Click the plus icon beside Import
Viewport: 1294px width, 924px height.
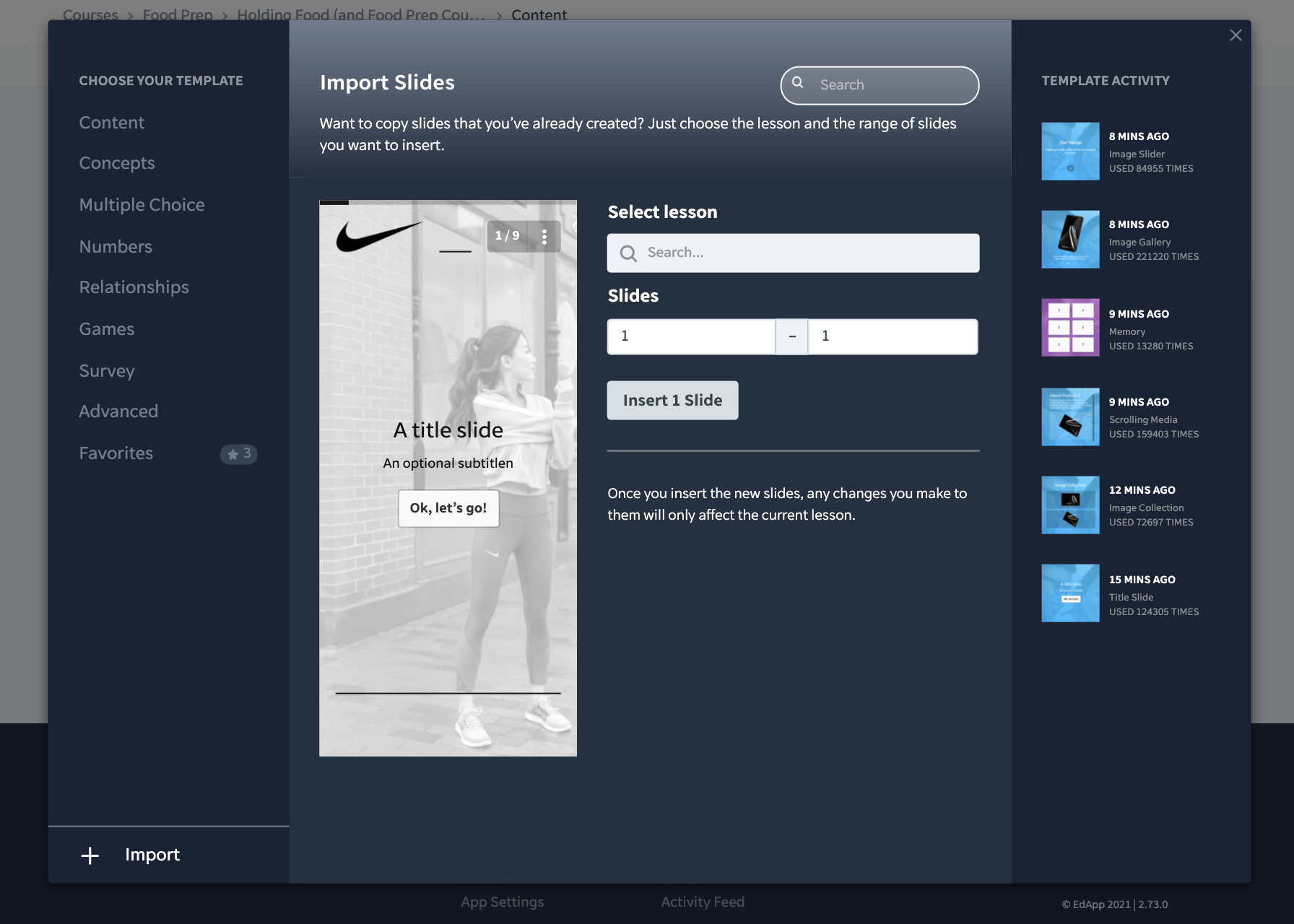90,855
